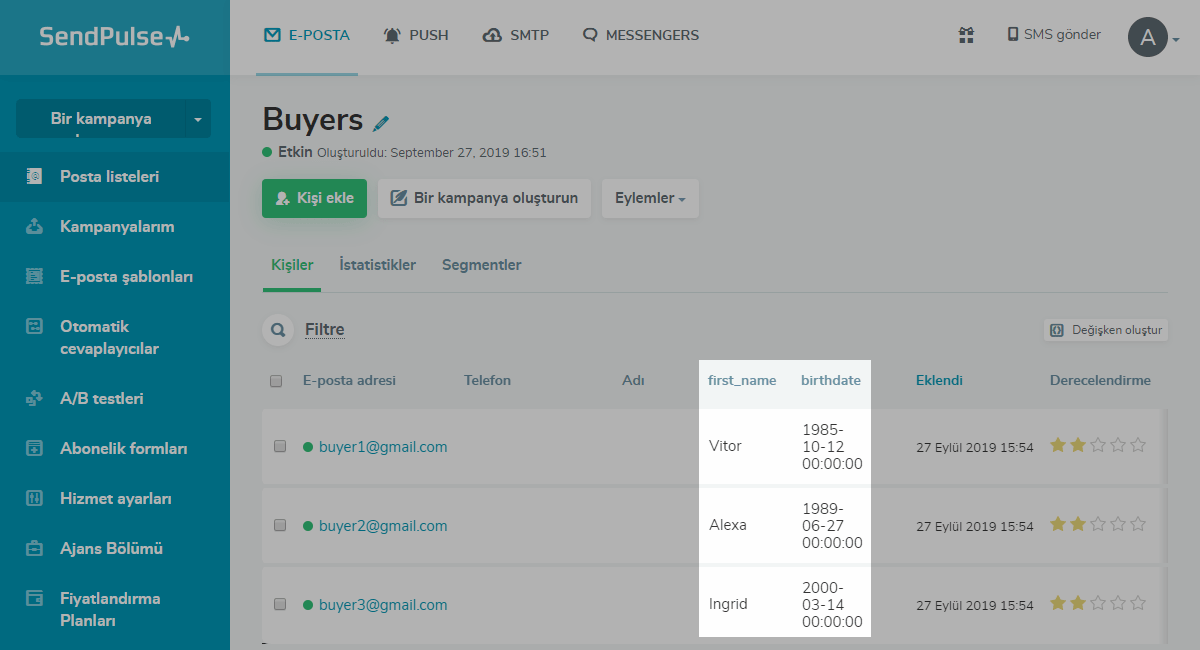The width and height of the screenshot is (1200, 650).
Task: Expand the Eylemler dropdown
Action: tap(650, 198)
